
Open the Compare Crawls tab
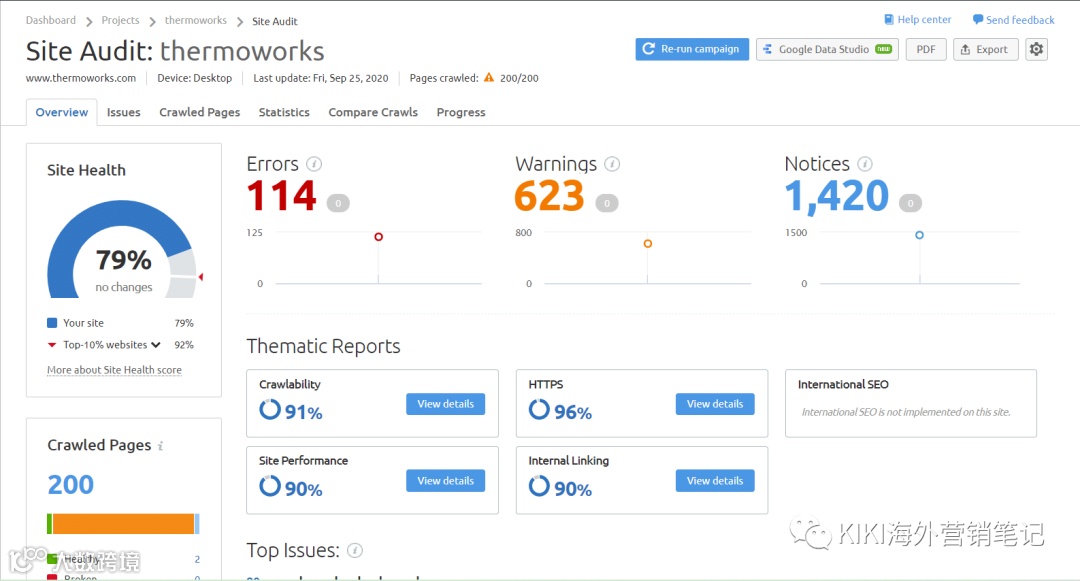(x=373, y=112)
